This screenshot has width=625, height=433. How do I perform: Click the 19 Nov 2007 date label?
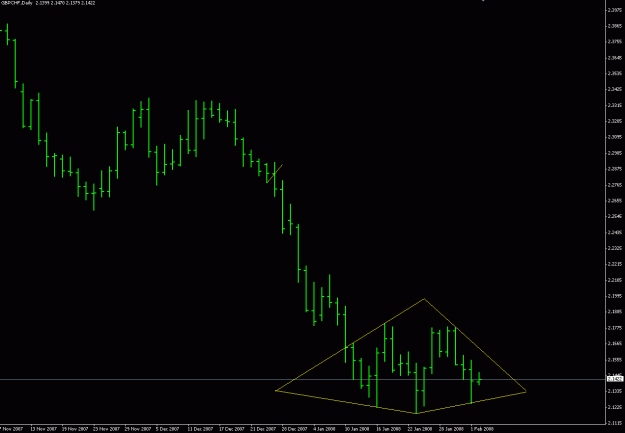[75, 429]
